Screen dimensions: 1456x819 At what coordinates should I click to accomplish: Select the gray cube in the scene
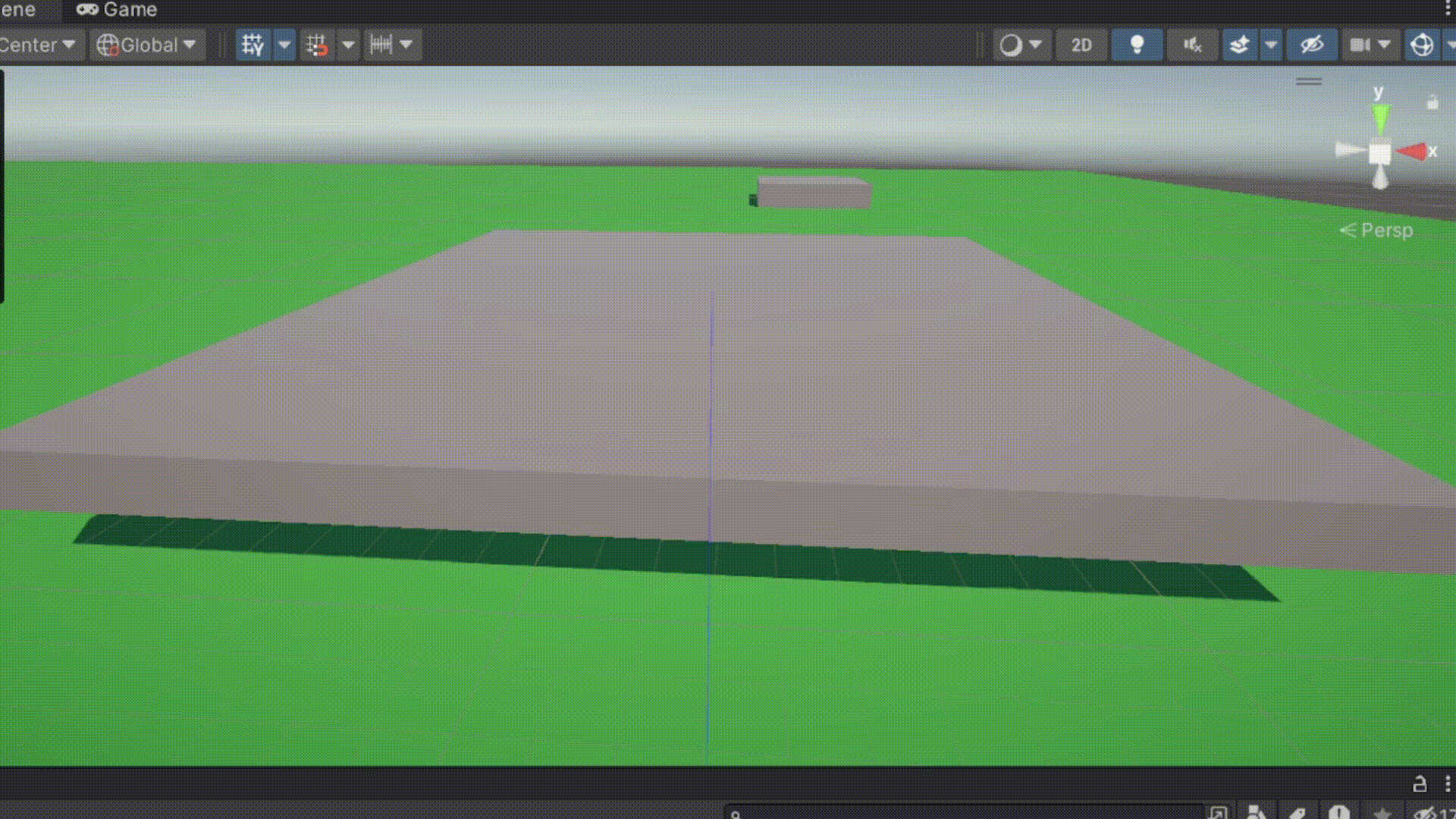(811, 191)
